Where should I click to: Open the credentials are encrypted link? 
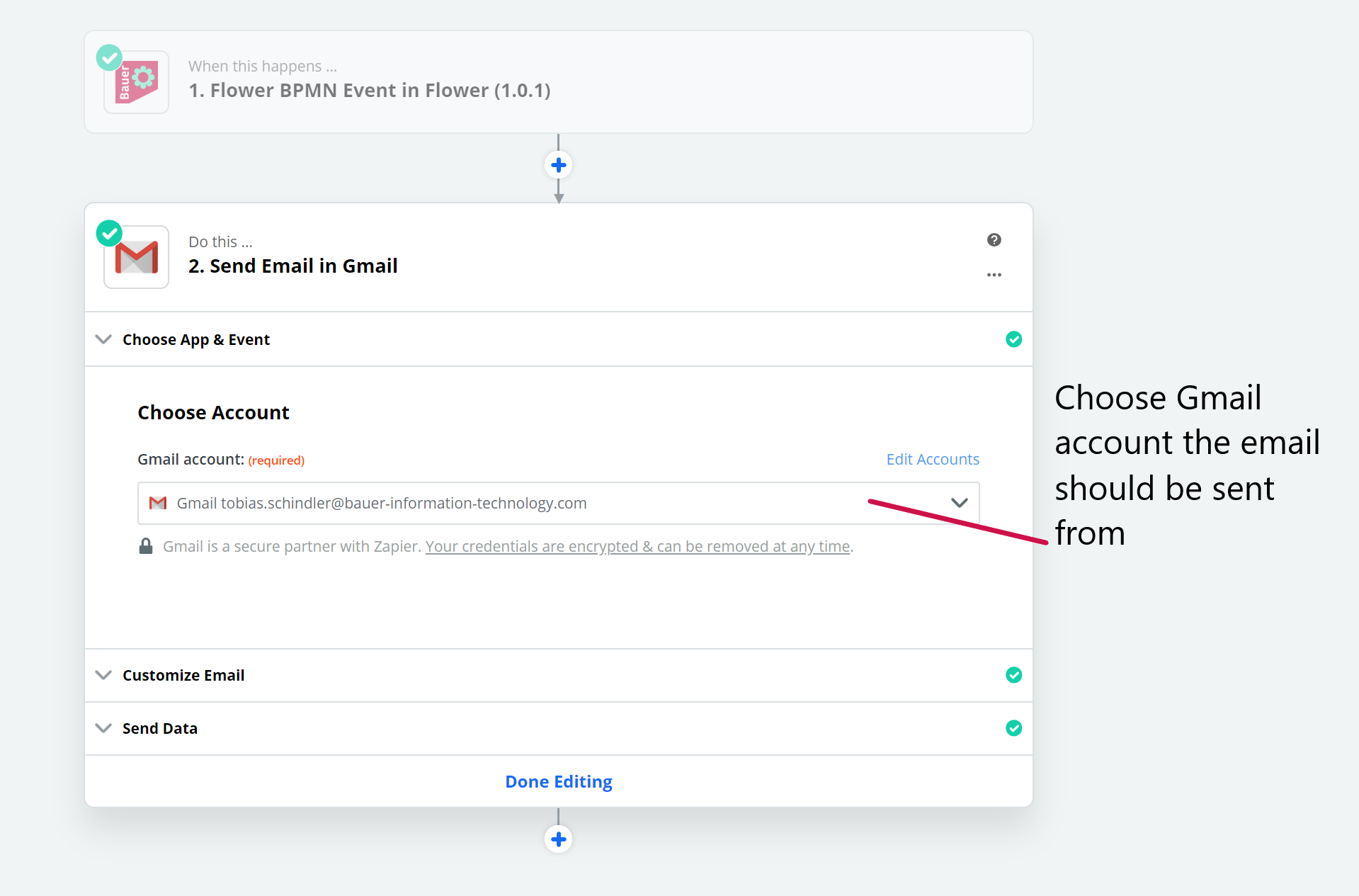(x=637, y=547)
